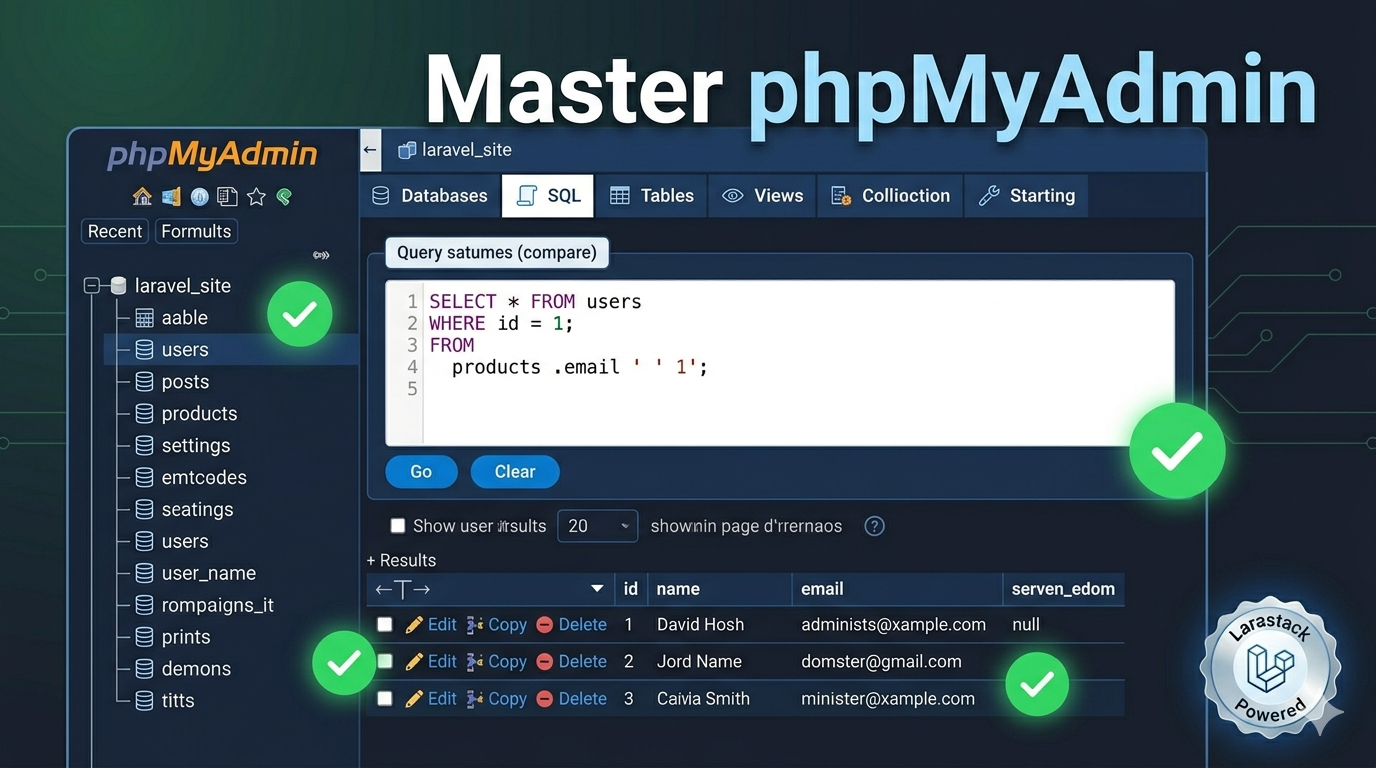
Task: Click the green reload icon in sidebar
Action: coord(284,197)
